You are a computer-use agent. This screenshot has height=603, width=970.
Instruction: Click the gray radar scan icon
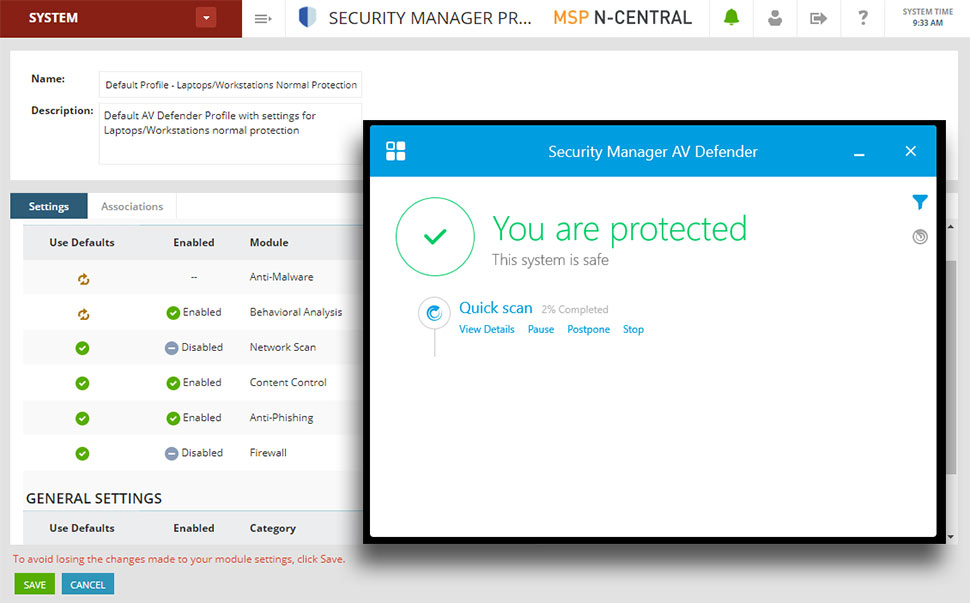pos(920,237)
